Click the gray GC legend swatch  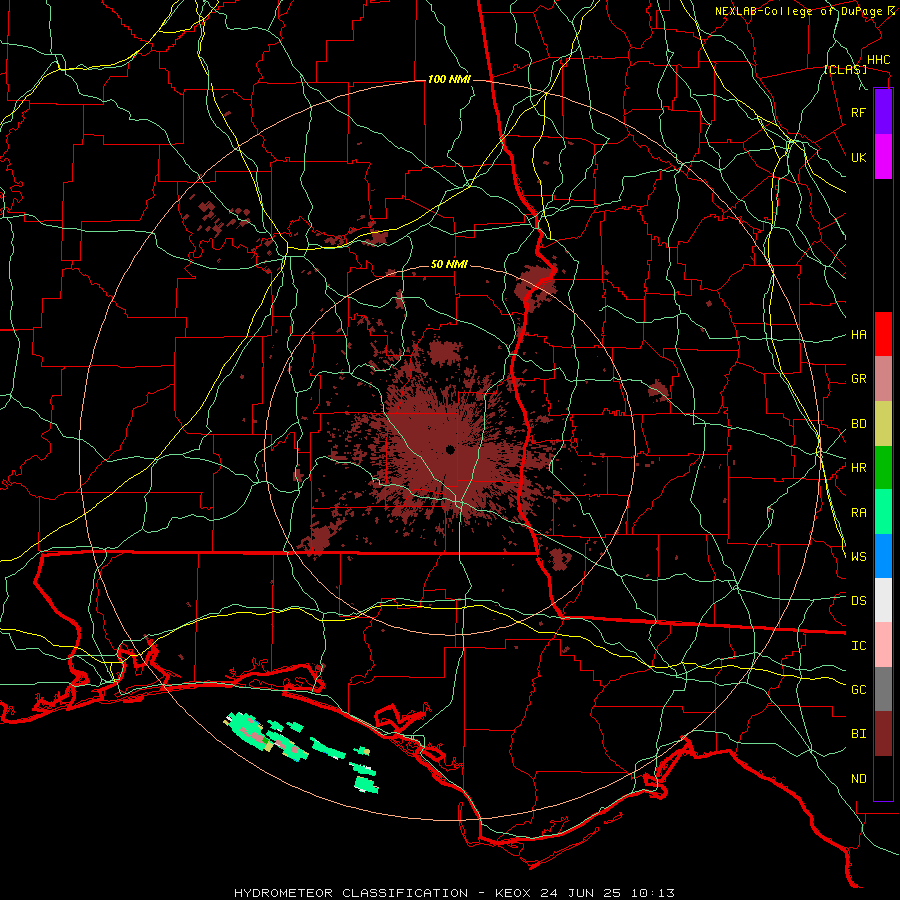(x=883, y=689)
